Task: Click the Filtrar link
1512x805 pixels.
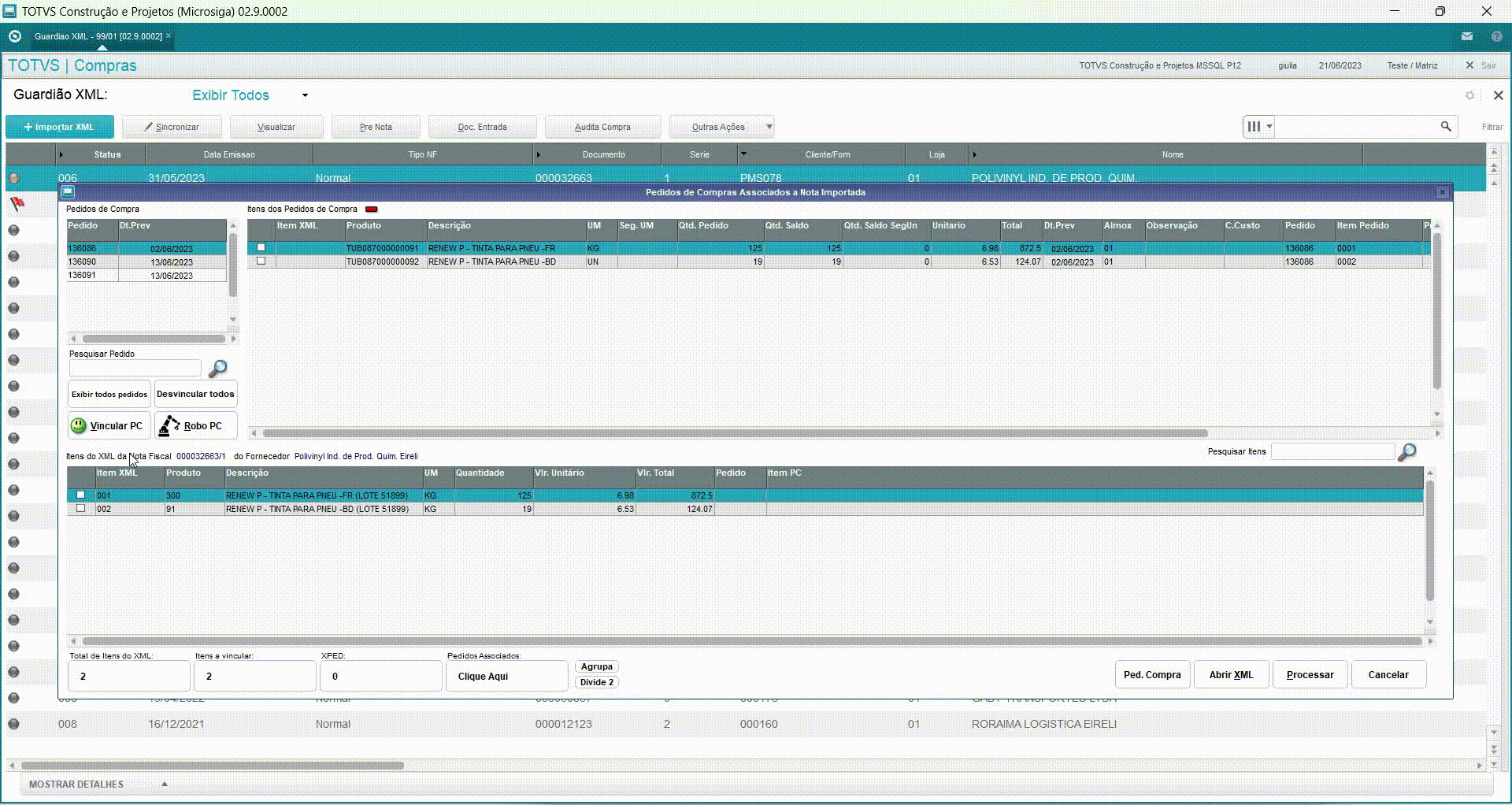Action: coord(1492,127)
